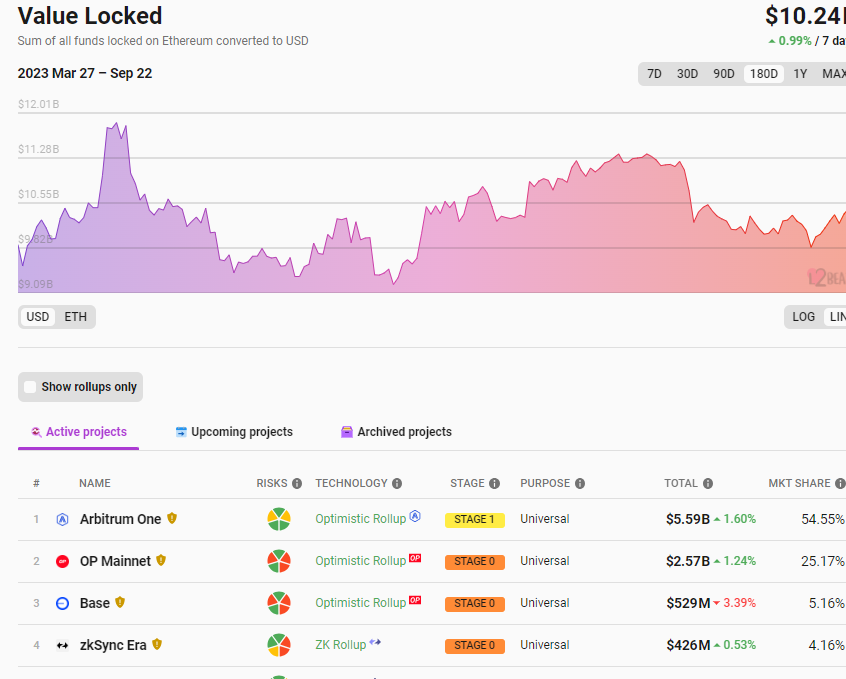
Task: Open the Upcoming projects tab
Action: tap(234, 432)
